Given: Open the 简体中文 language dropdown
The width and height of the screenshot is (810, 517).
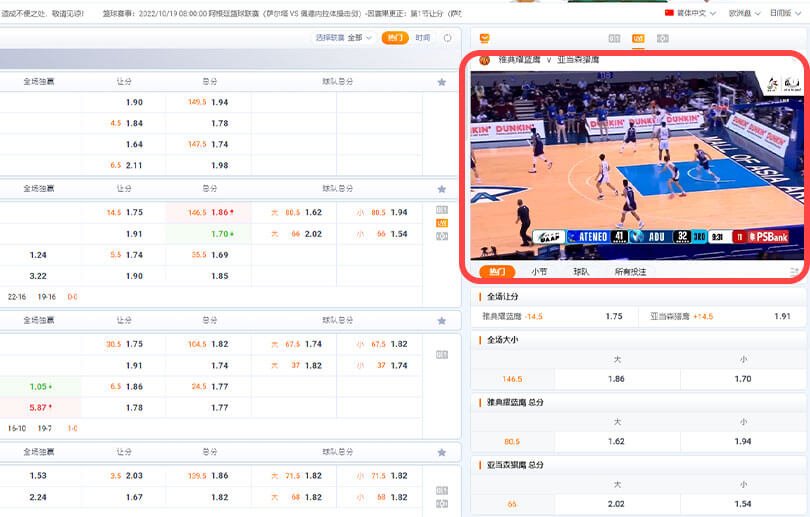Looking at the screenshot, I should 696,13.
